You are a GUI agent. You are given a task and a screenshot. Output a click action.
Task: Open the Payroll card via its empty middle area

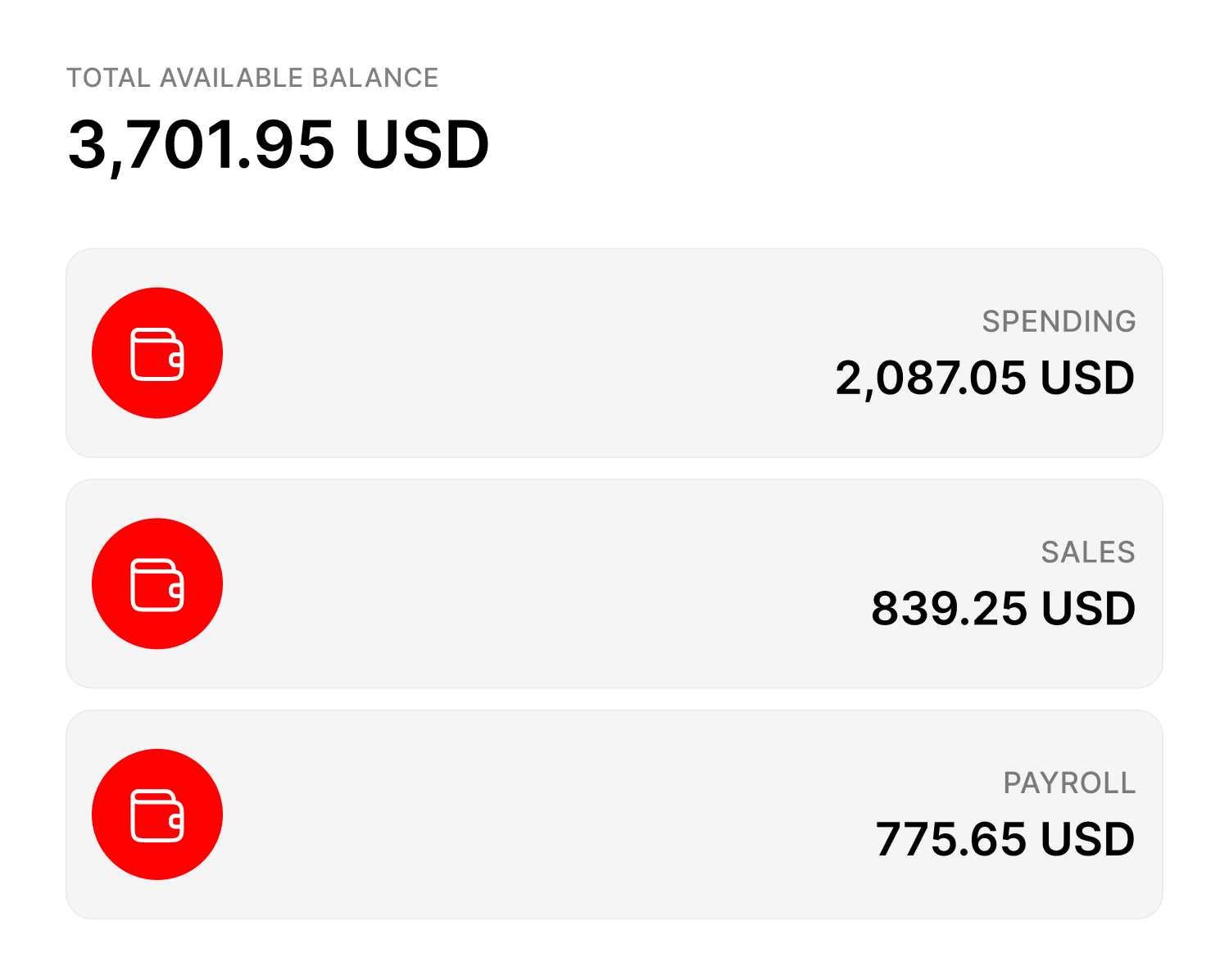[x=524, y=814]
